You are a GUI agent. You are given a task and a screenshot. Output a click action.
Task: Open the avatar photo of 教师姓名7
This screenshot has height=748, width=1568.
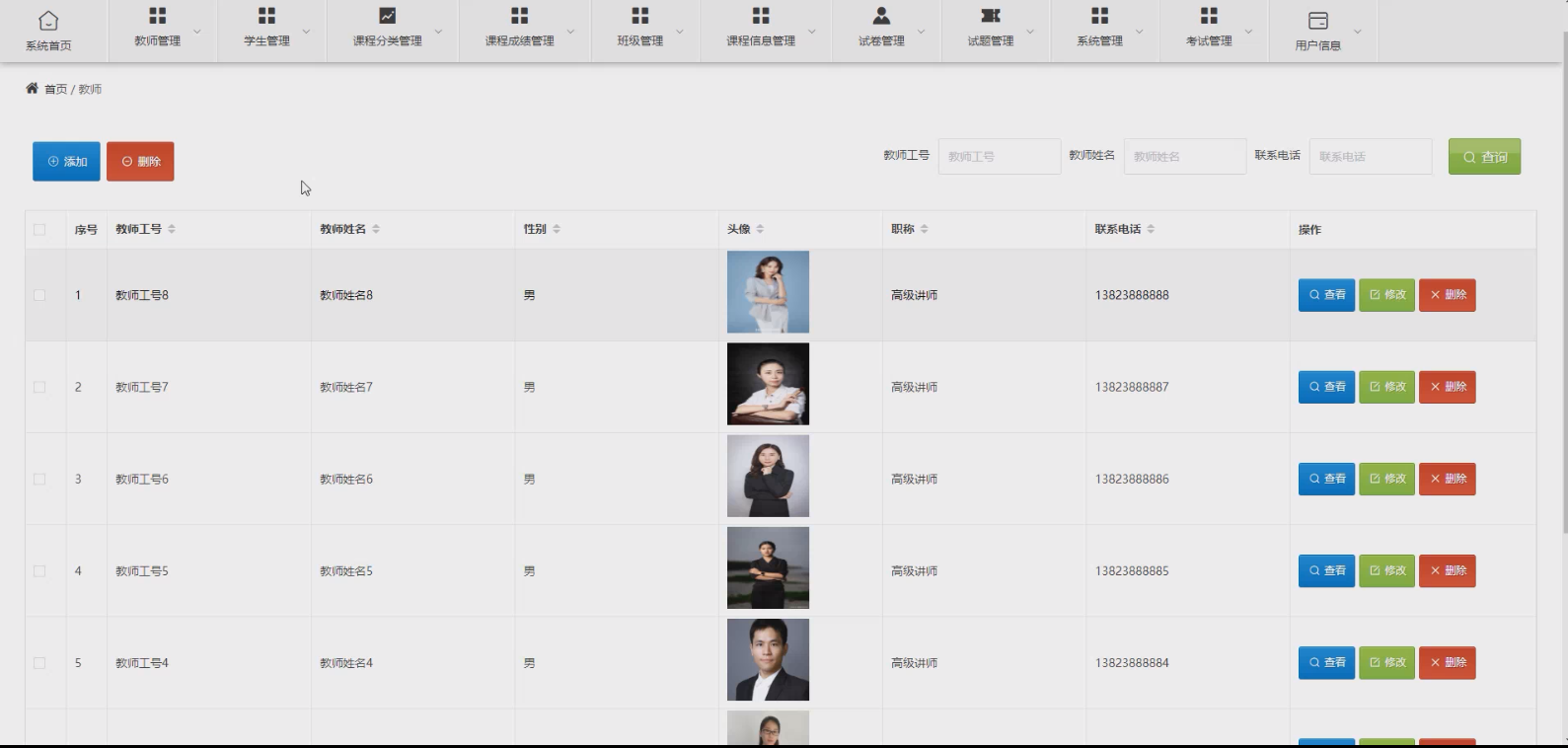pos(768,384)
